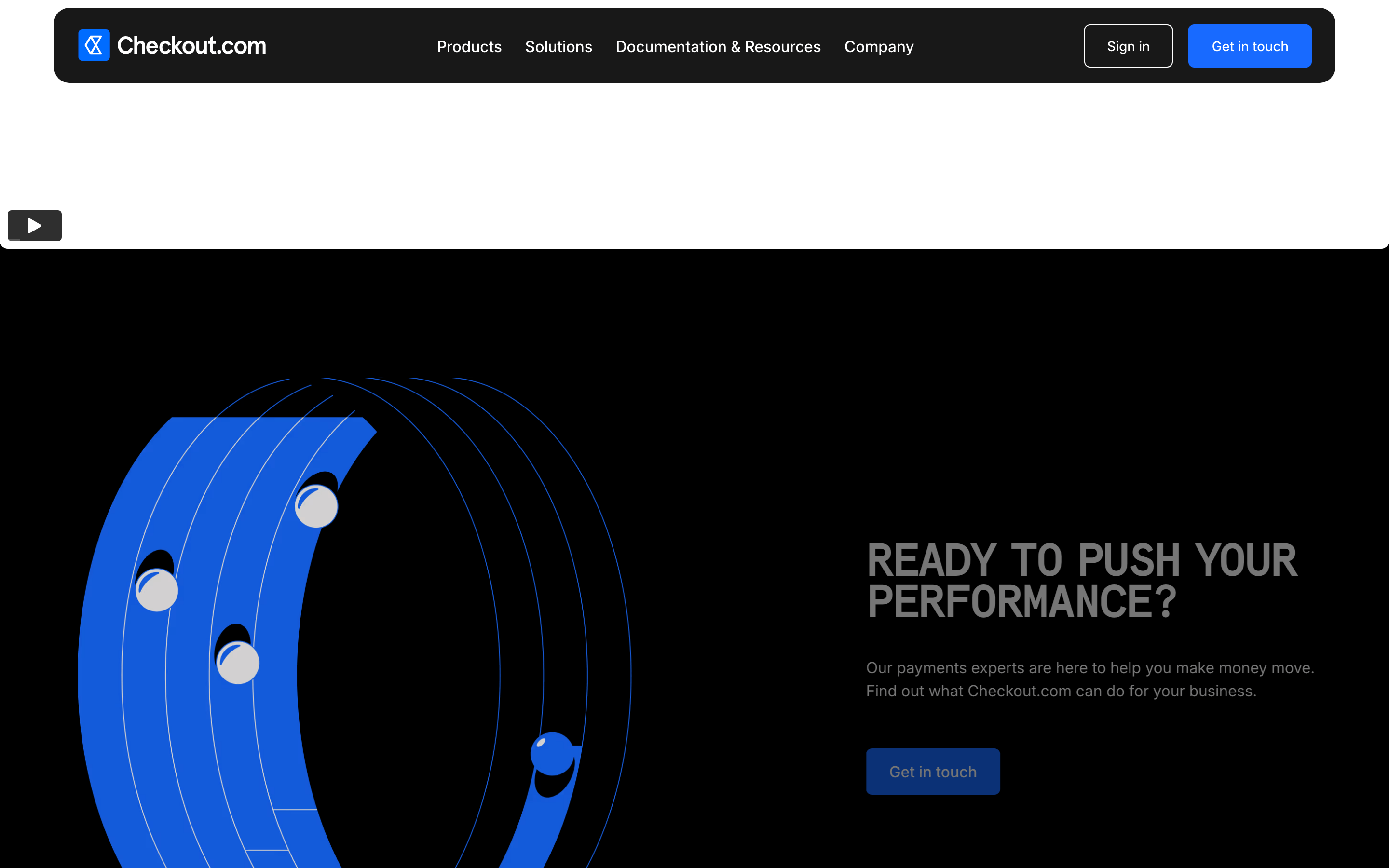
Task: Open the Products menu
Action: coord(469,46)
